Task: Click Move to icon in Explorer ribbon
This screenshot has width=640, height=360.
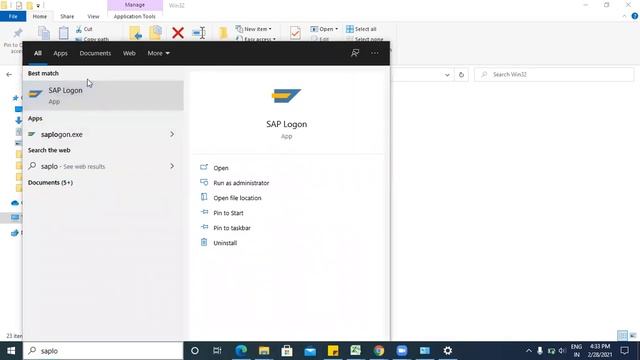Action: [x=136, y=33]
